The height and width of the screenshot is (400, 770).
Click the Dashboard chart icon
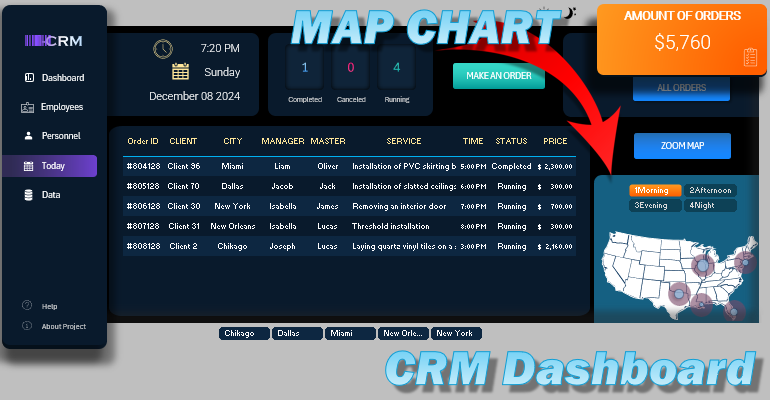29,78
